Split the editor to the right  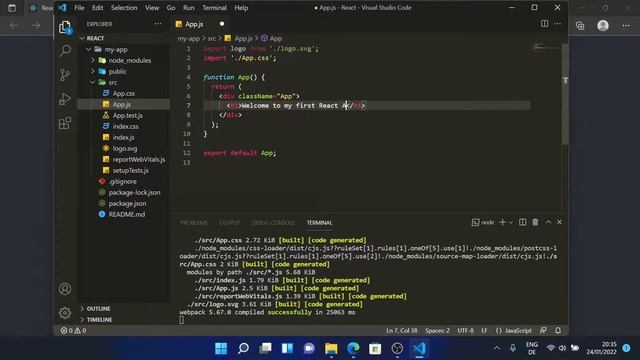coord(544,24)
